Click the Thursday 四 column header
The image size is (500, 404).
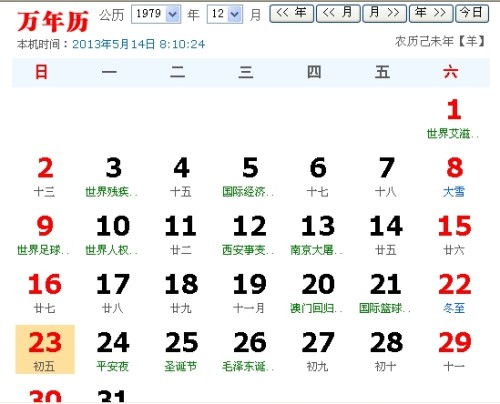pyautogui.click(x=314, y=72)
